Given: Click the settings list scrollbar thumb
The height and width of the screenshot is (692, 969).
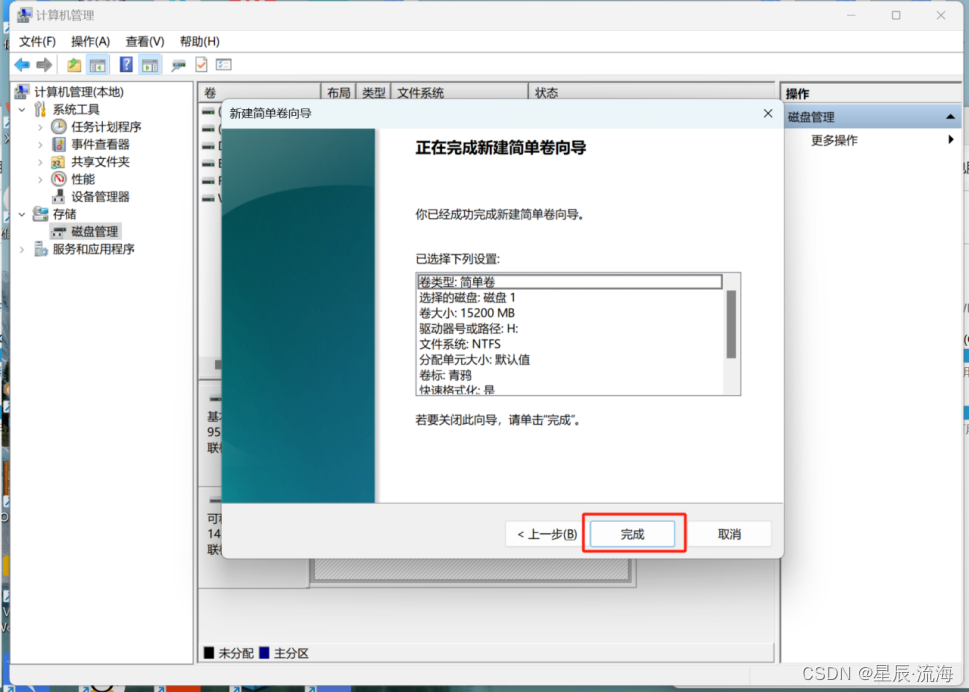Looking at the screenshot, I should pyautogui.click(x=731, y=324).
